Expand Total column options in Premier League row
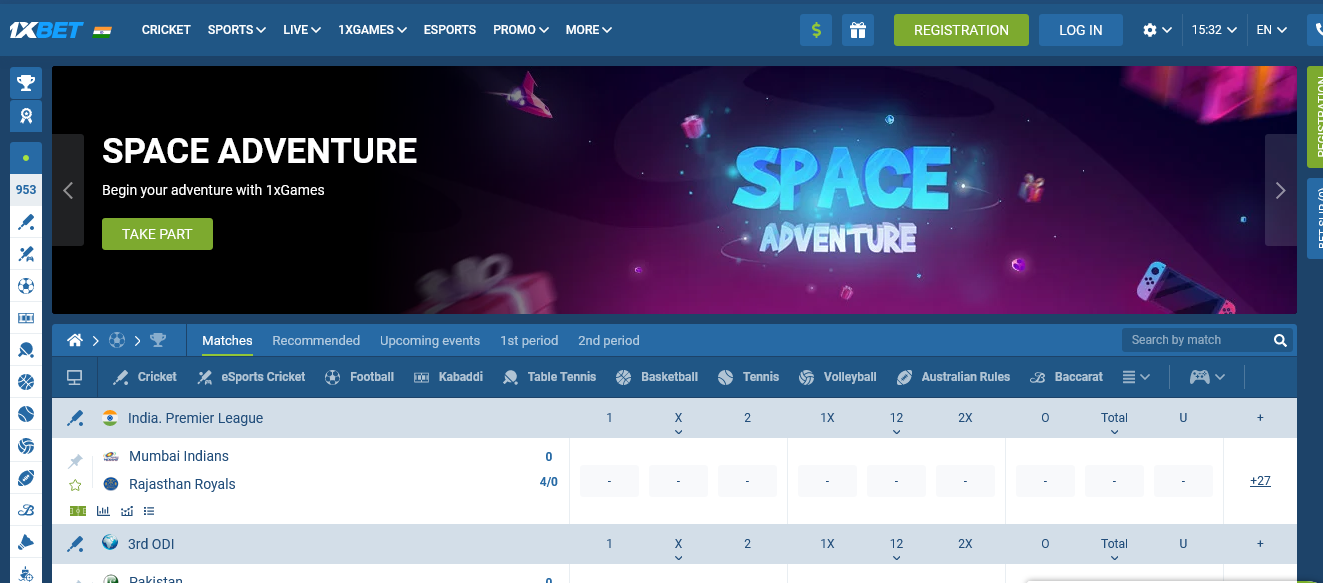 [1114, 432]
